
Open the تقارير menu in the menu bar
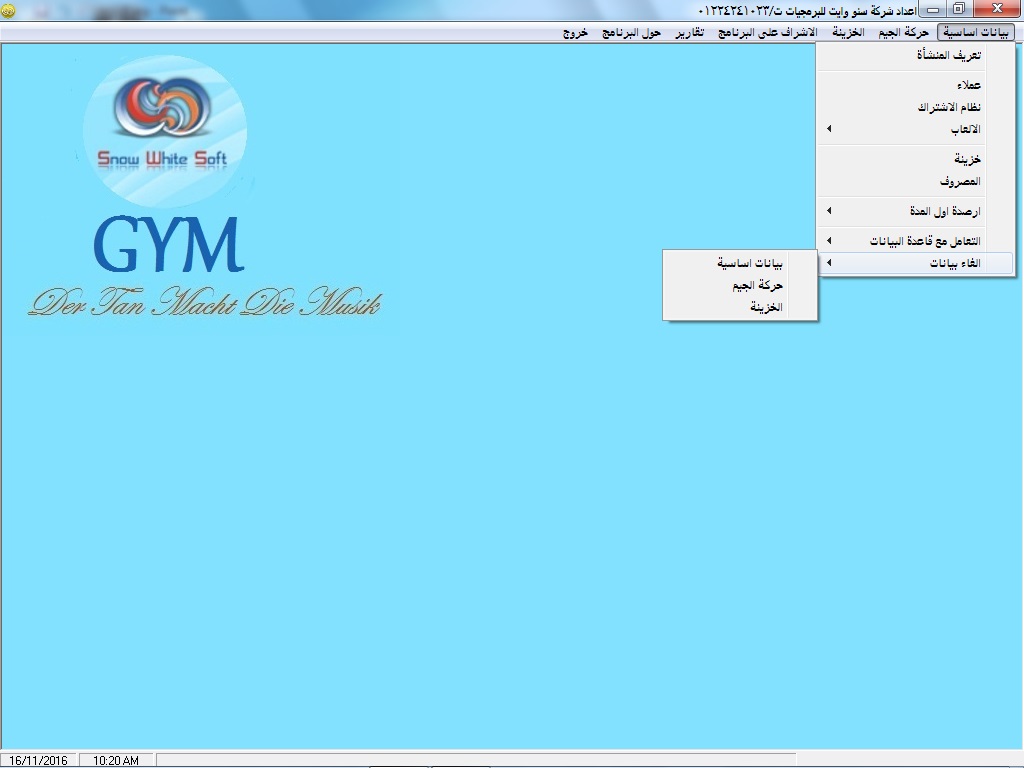coord(687,32)
